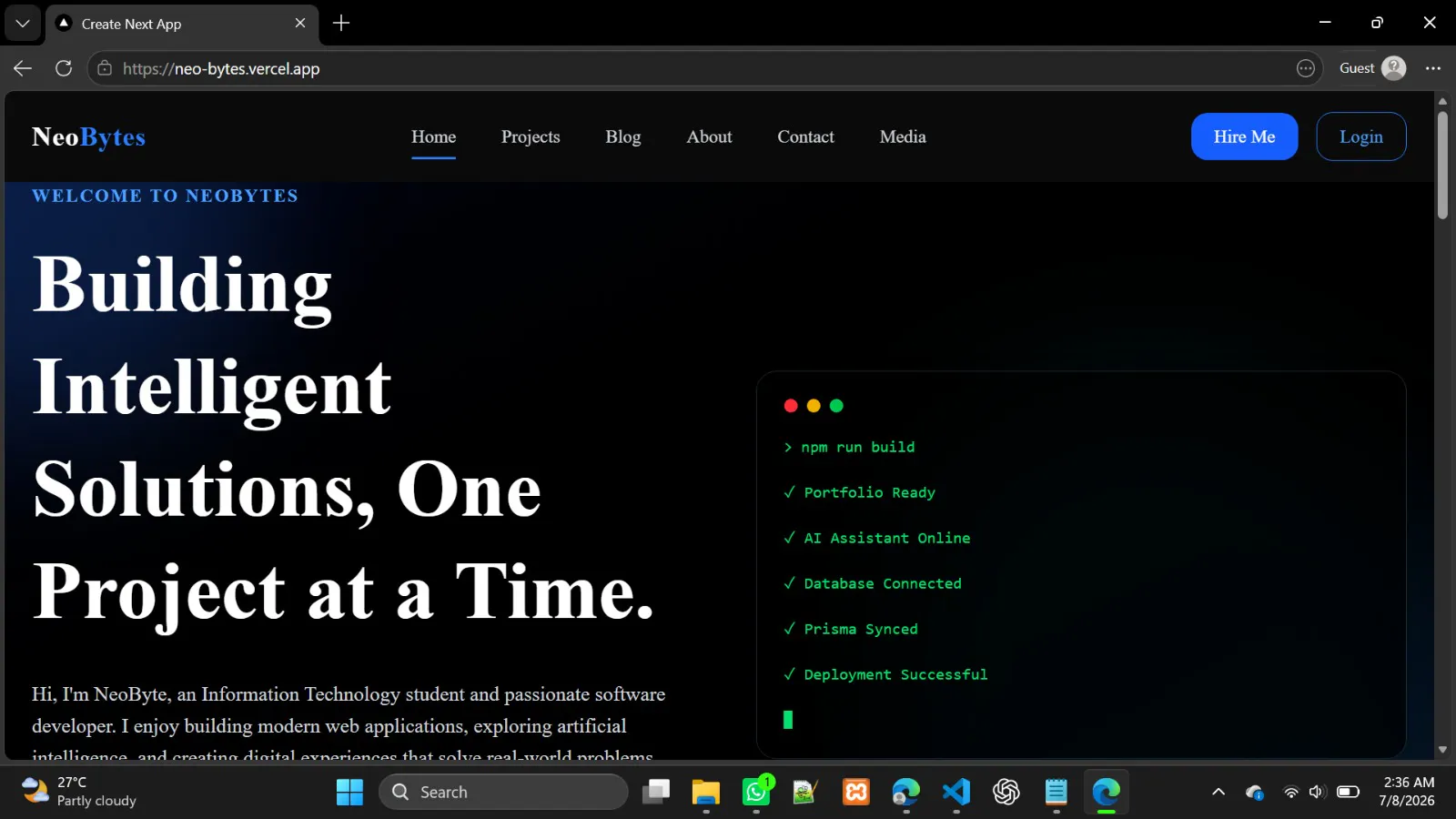The image size is (1456, 819).
Task: Open Task View in the taskbar
Action: click(x=656, y=792)
